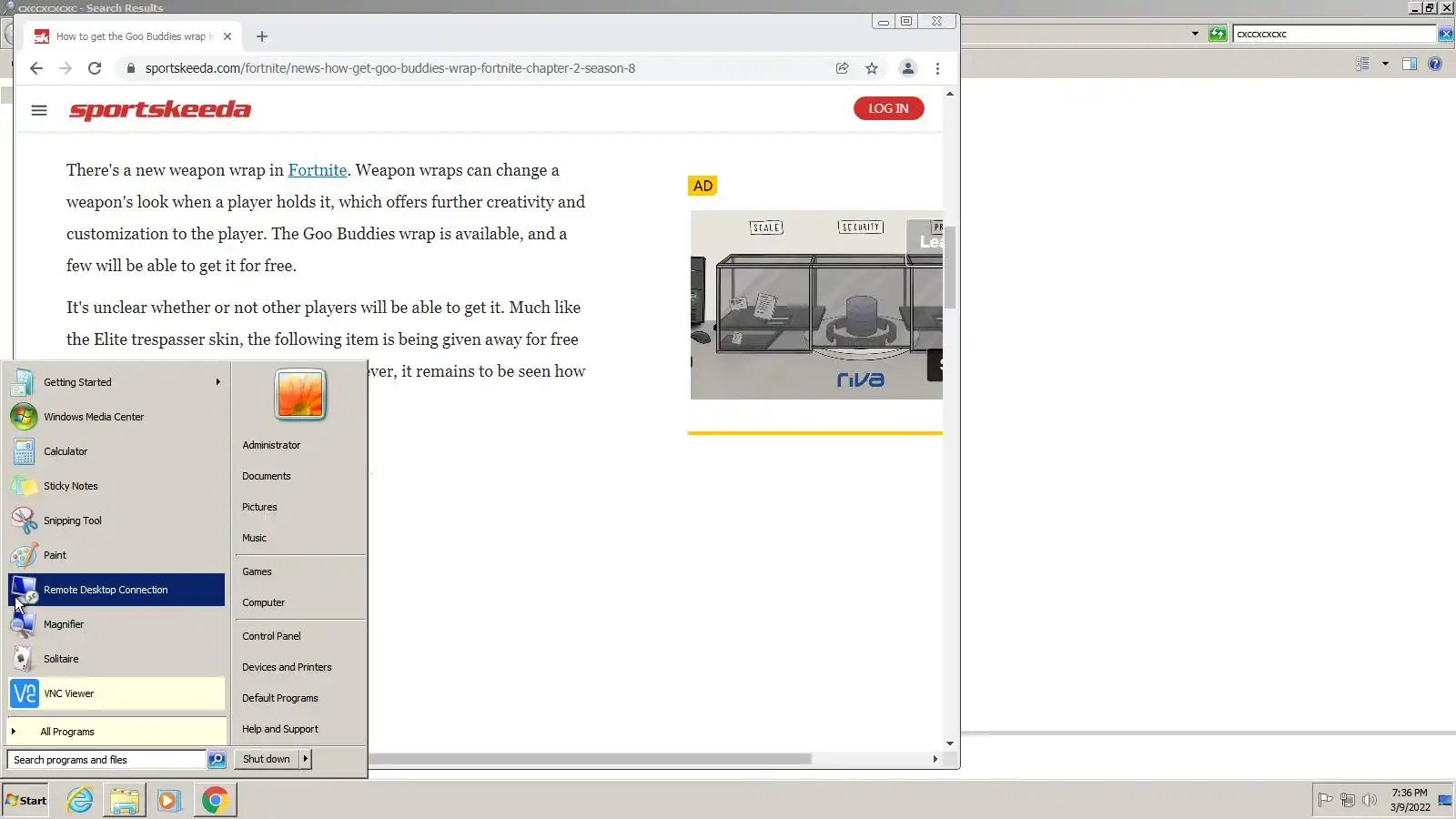Go to the Sportskeeda home logo
Screen dimensions: 1456x819
pos(160,110)
